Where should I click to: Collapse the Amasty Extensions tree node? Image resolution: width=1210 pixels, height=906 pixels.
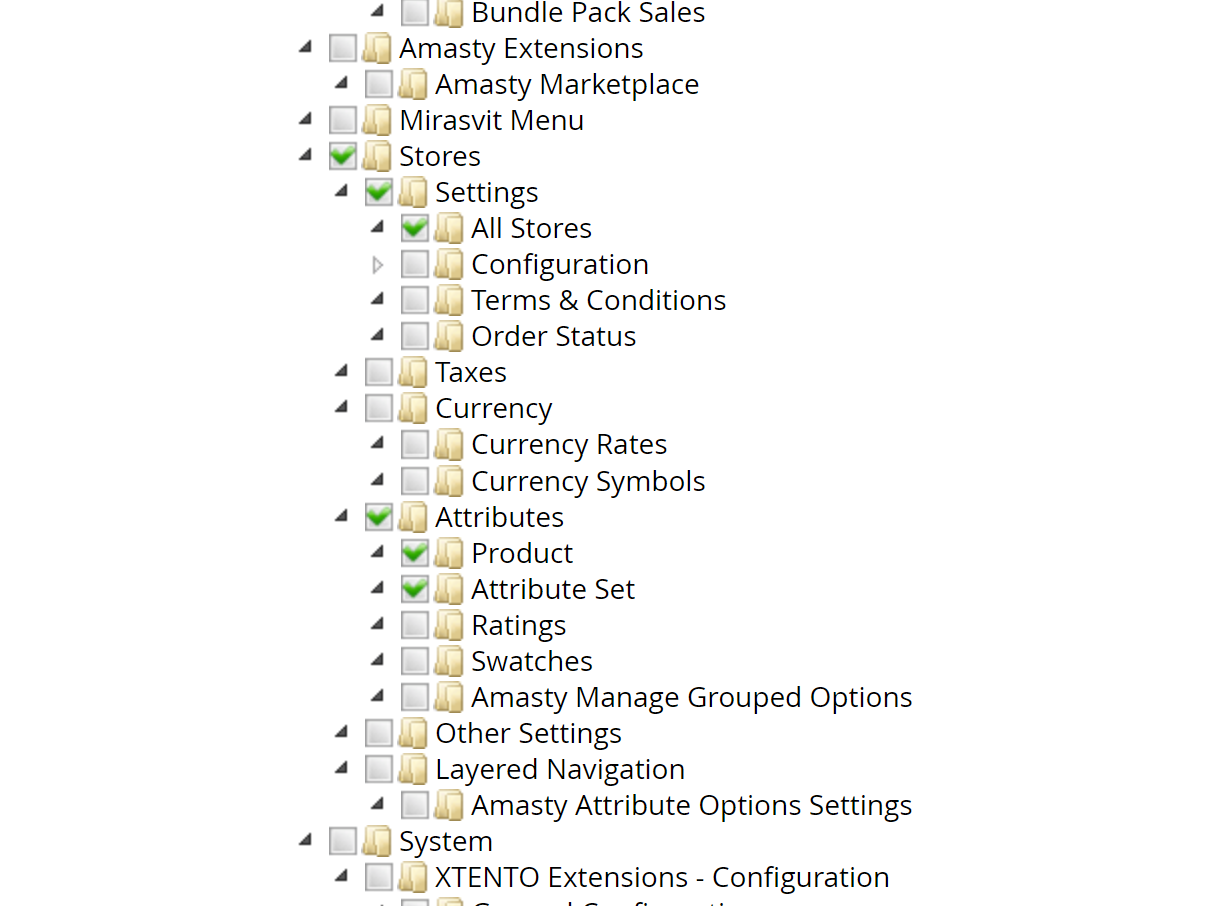click(x=306, y=47)
